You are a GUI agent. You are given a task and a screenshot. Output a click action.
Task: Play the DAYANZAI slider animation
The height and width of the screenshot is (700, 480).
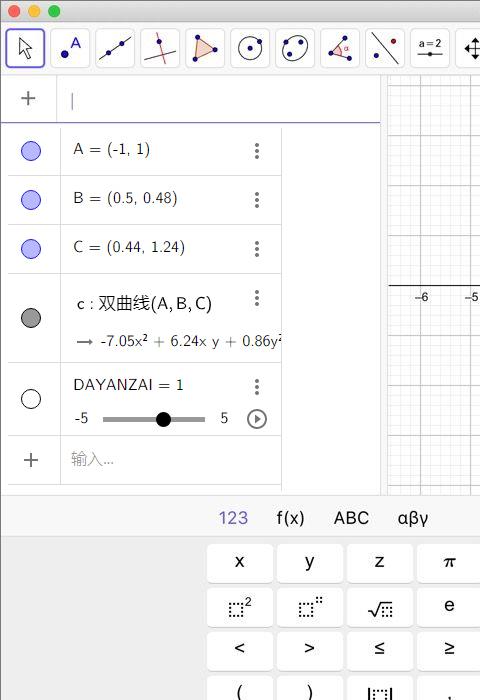257,419
